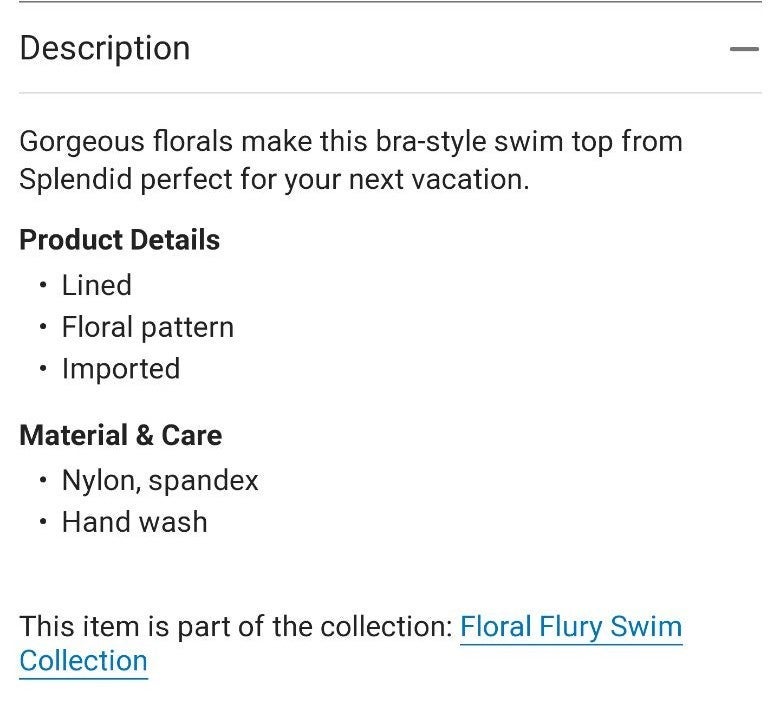Image resolution: width=780 pixels, height=710 pixels.
Task: Select the Material & Care heading
Action: pyautogui.click(x=121, y=435)
